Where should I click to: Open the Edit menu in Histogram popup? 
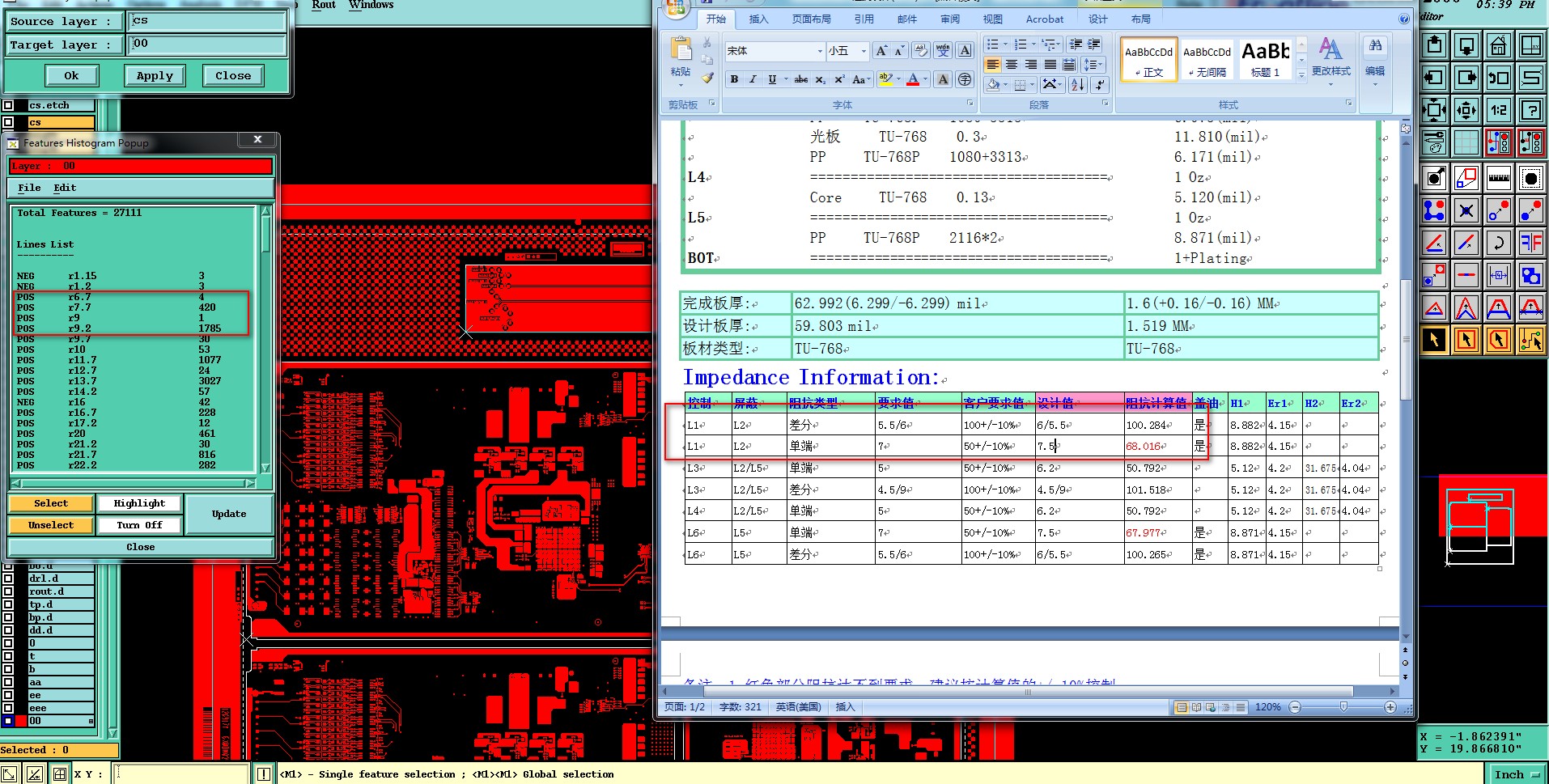point(65,188)
